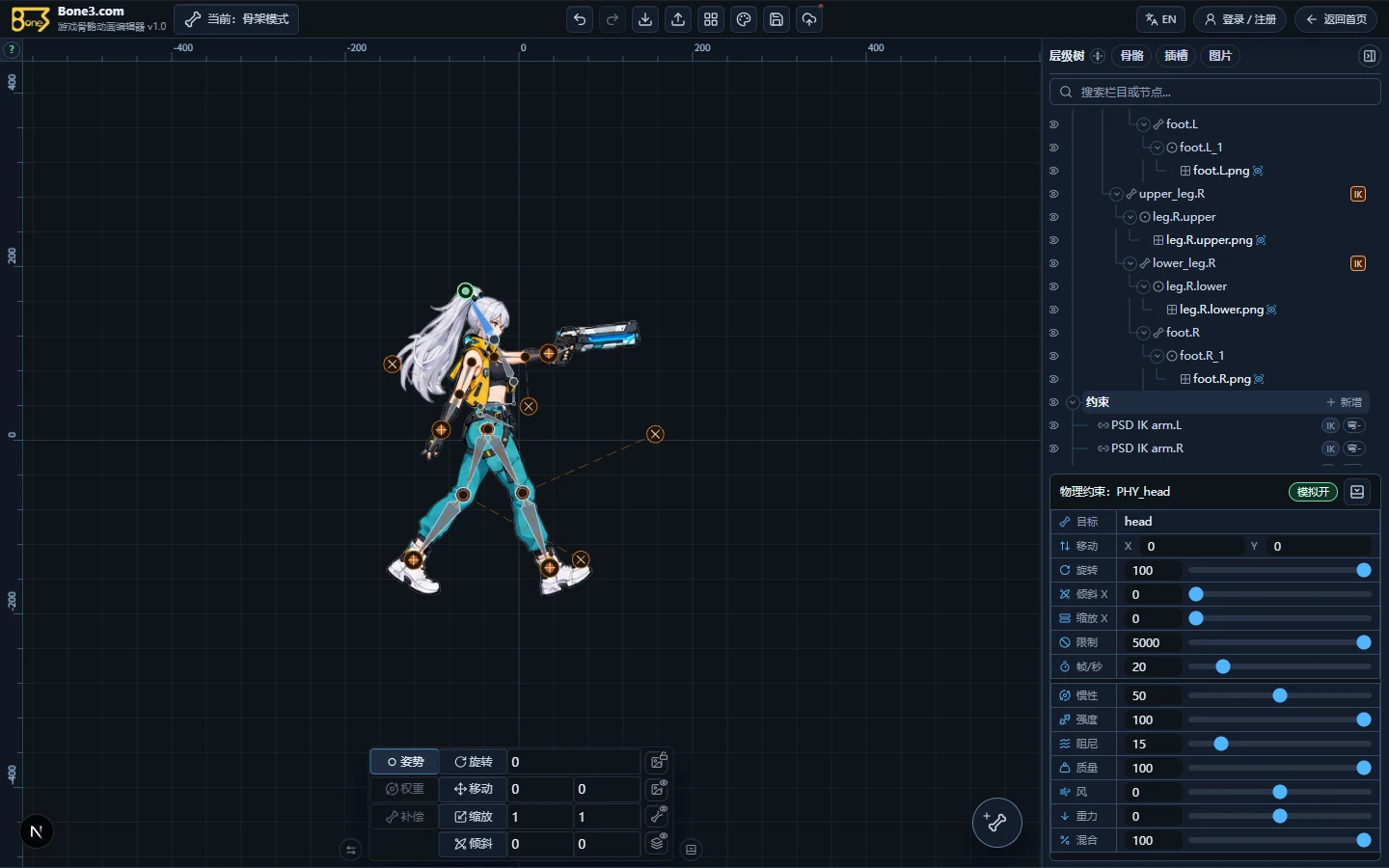Image resolution: width=1389 pixels, height=868 pixels.
Task: Select the 姿势 pose mode tab
Action: click(405, 762)
